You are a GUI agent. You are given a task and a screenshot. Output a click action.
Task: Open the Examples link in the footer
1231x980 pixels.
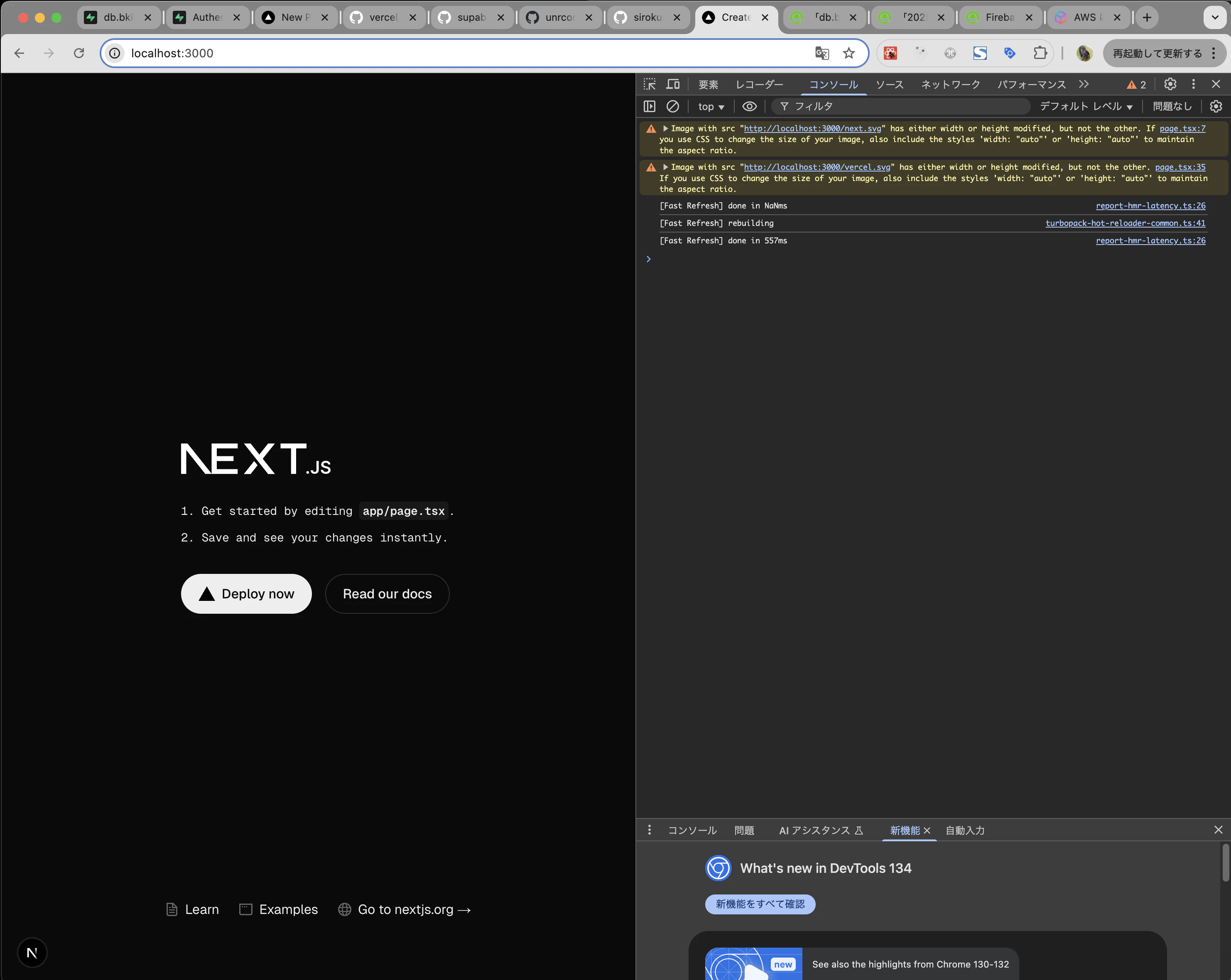click(279, 909)
